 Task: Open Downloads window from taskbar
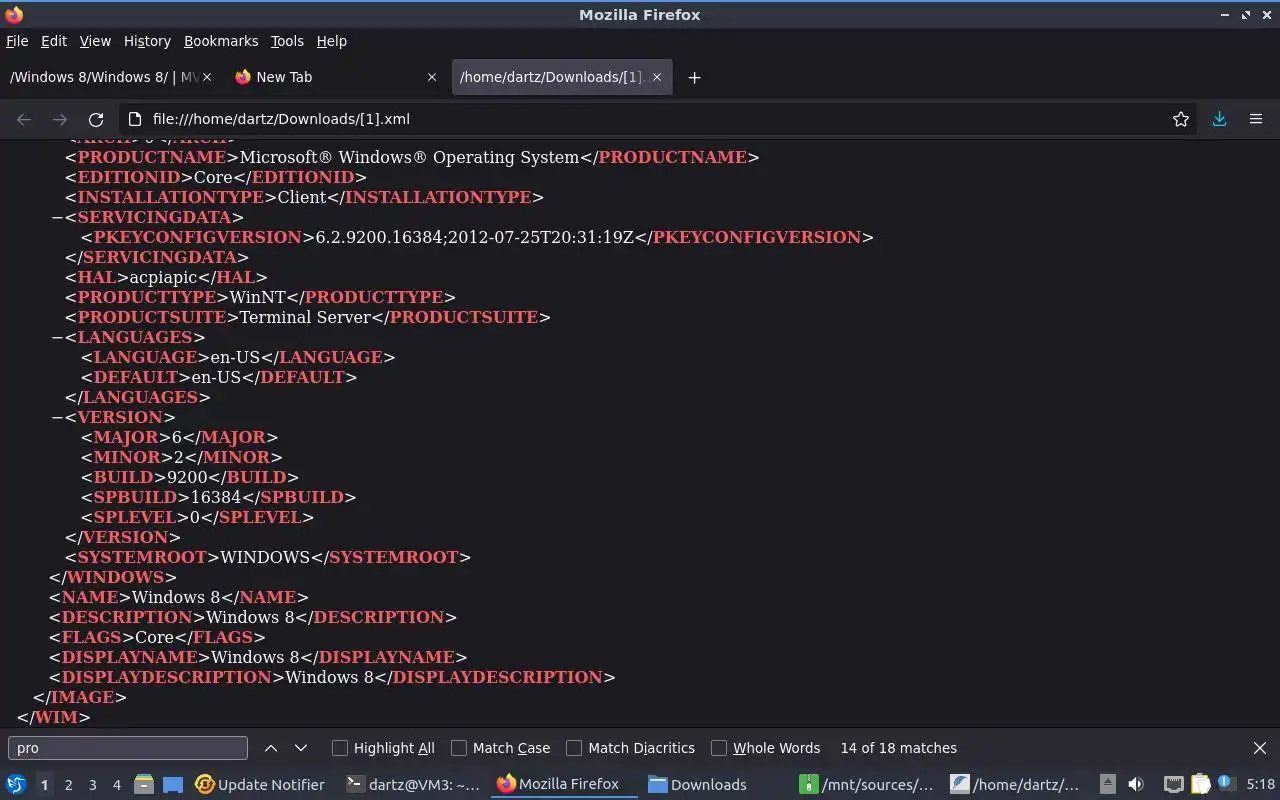click(x=698, y=785)
